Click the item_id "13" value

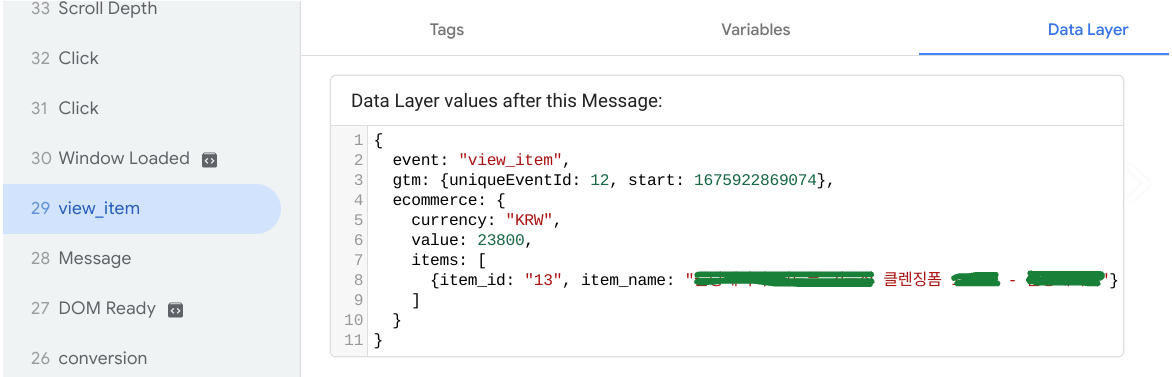[x=540, y=281]
